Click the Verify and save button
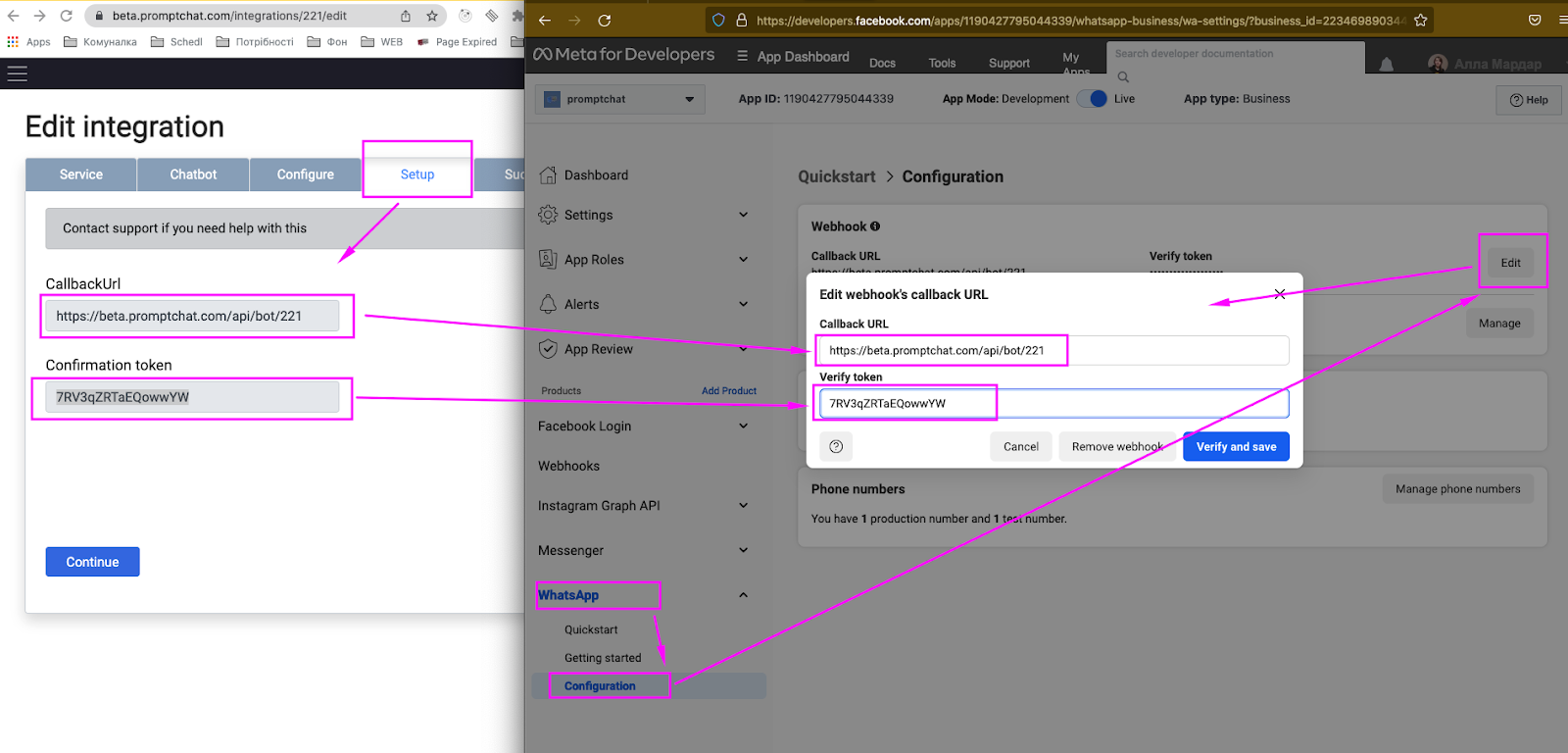Screen dimensions: 1568x753 1236,447
